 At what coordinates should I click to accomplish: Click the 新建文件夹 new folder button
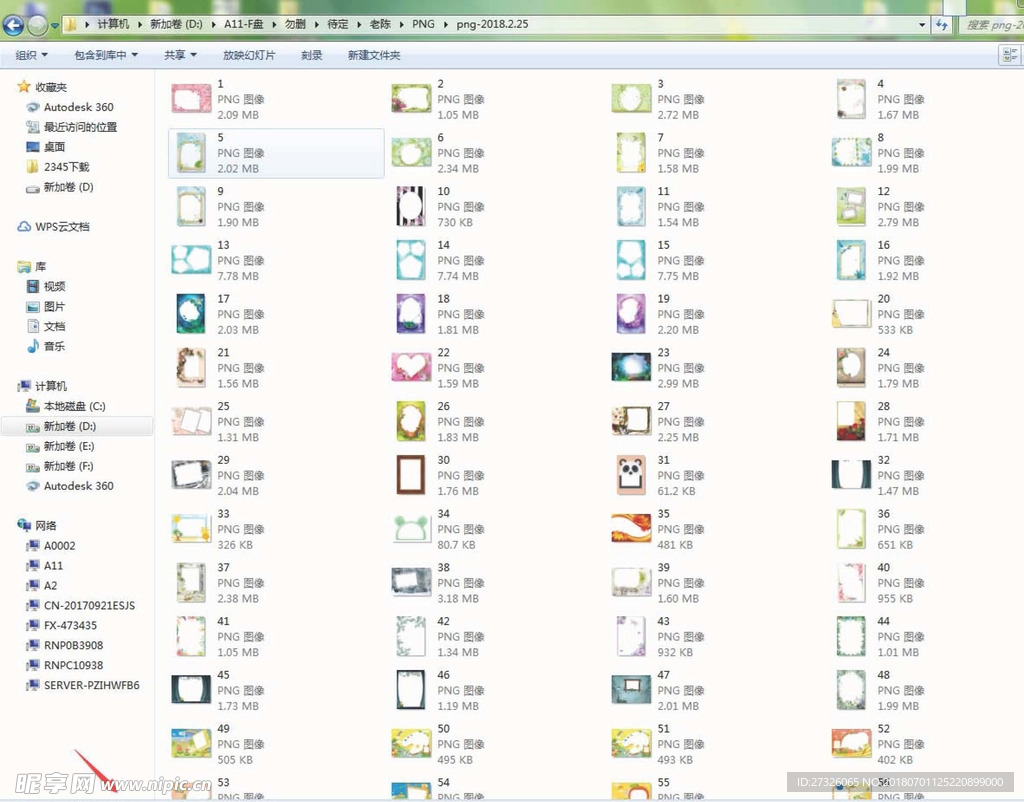tap(374, 55)
